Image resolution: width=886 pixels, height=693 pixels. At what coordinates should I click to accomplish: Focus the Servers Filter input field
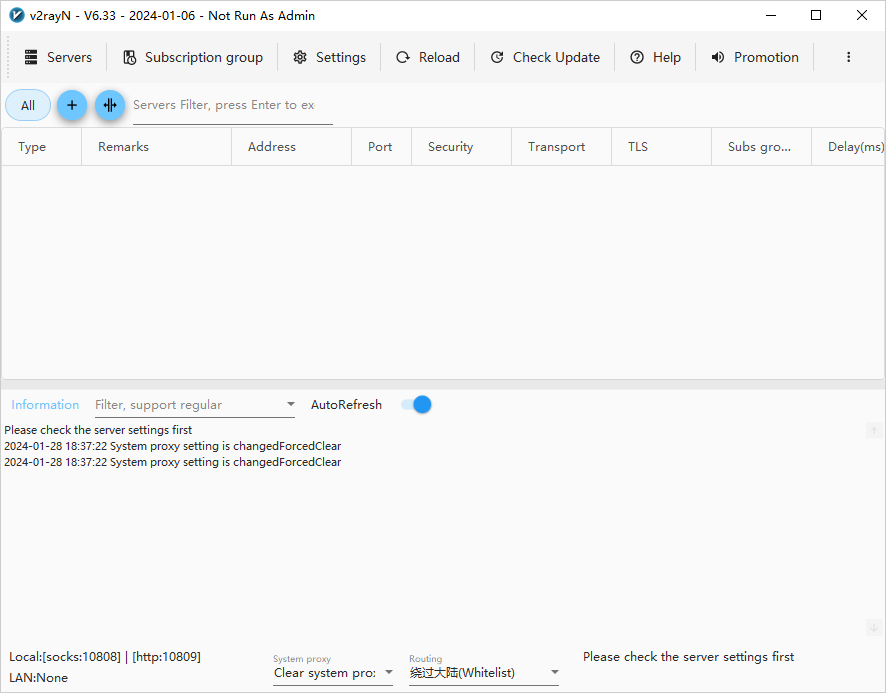click(232, 106)
